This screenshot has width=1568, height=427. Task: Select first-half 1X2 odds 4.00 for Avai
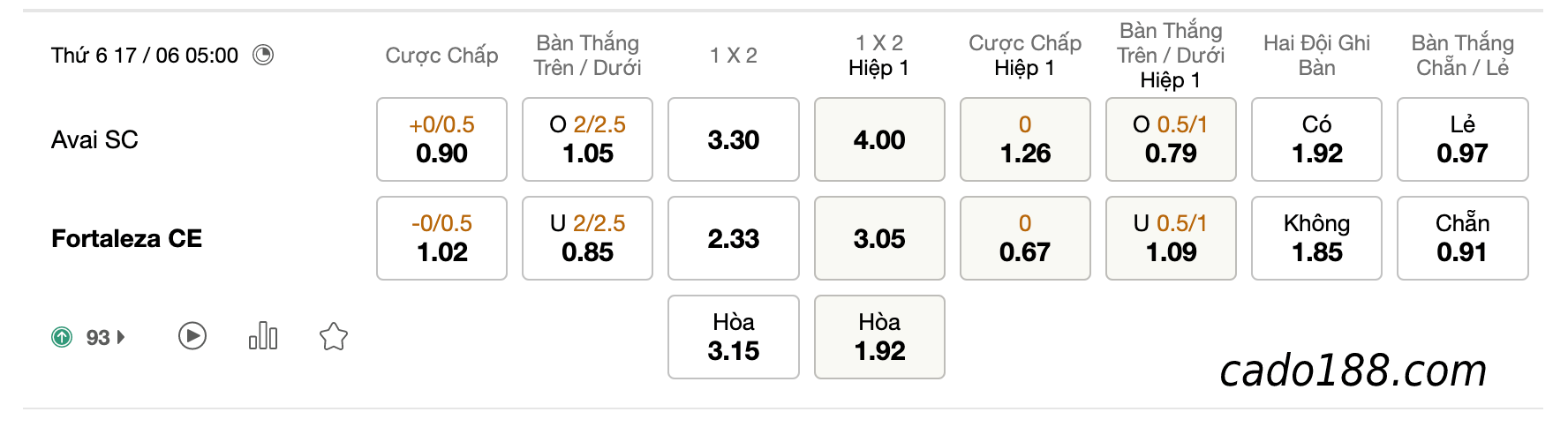pyautogui.click(x=879, y=139)
